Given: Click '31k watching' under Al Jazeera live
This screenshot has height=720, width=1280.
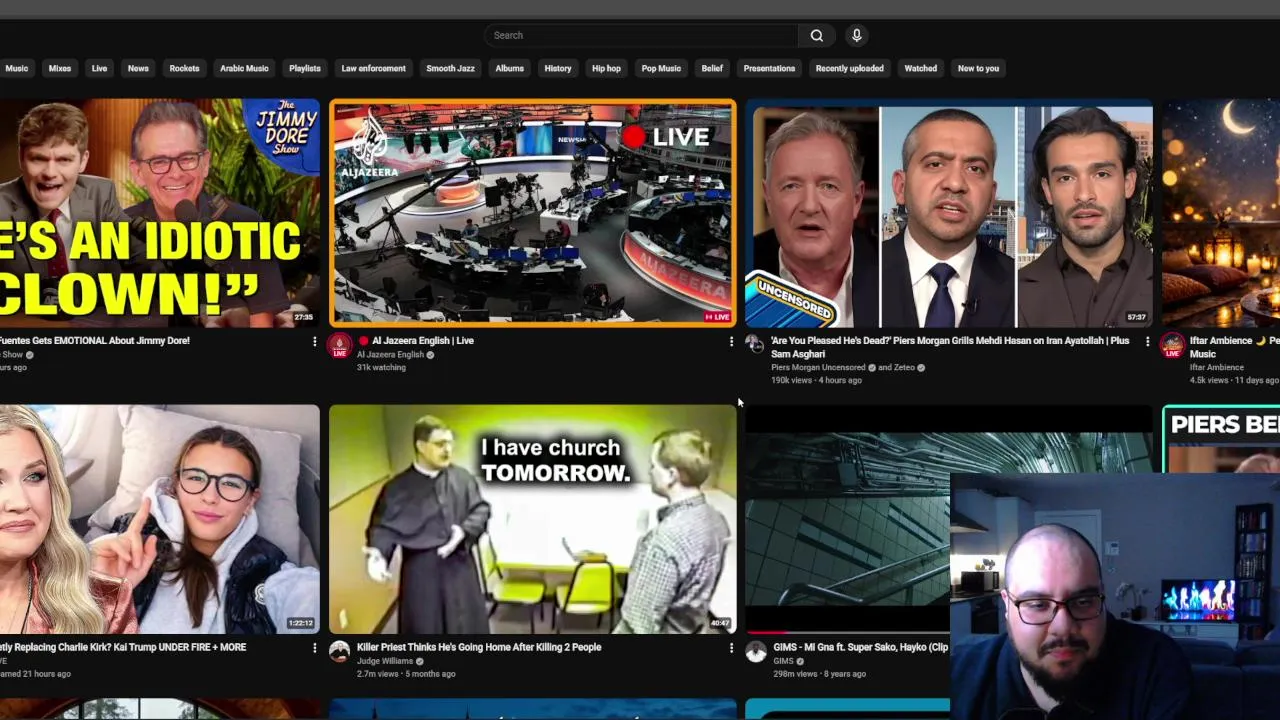Looking at the screenshot, I should [x=381, y=368].
